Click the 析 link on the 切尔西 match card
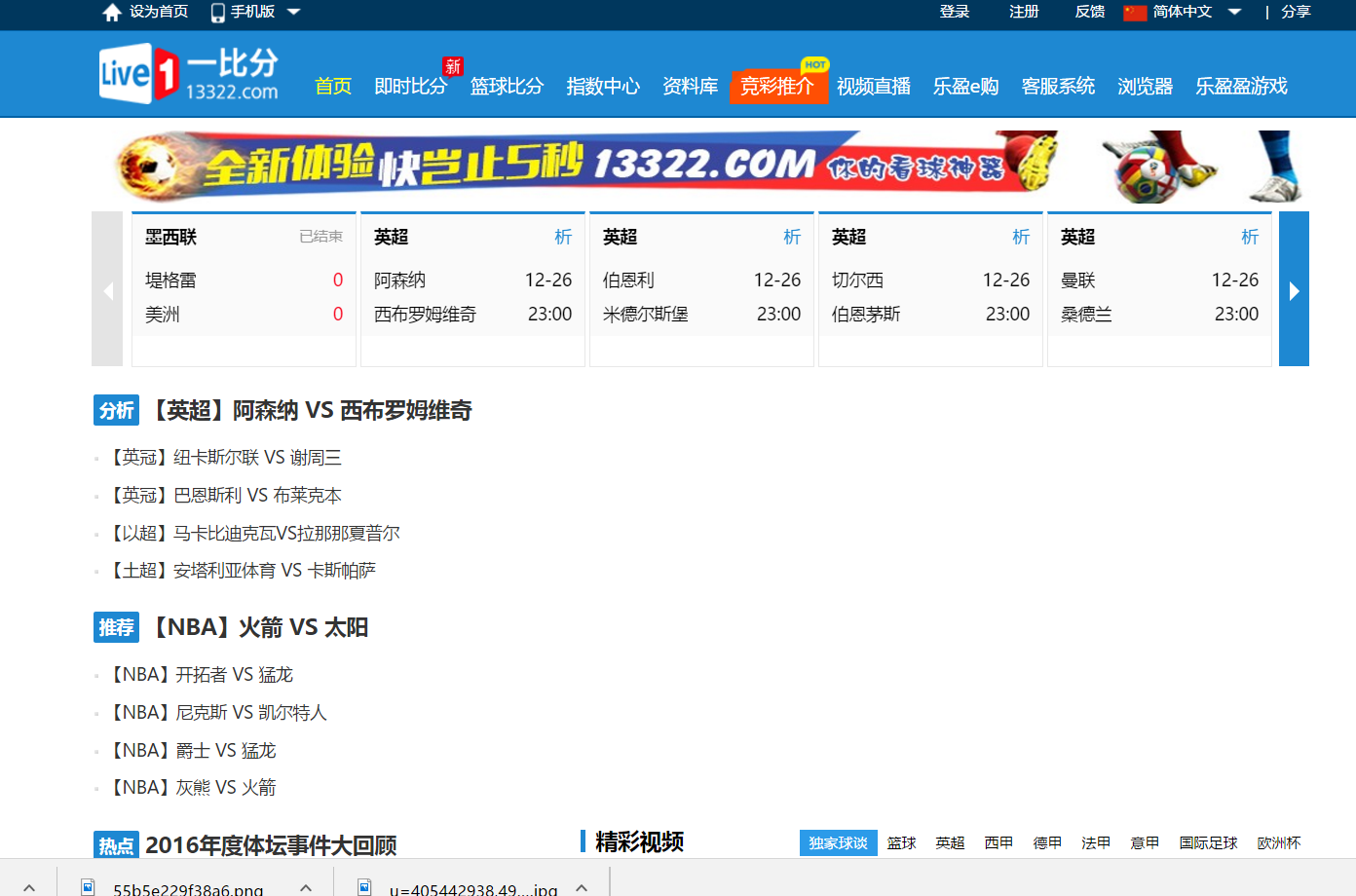This screenshot has height=896, width=1356. coord(1021,237)
